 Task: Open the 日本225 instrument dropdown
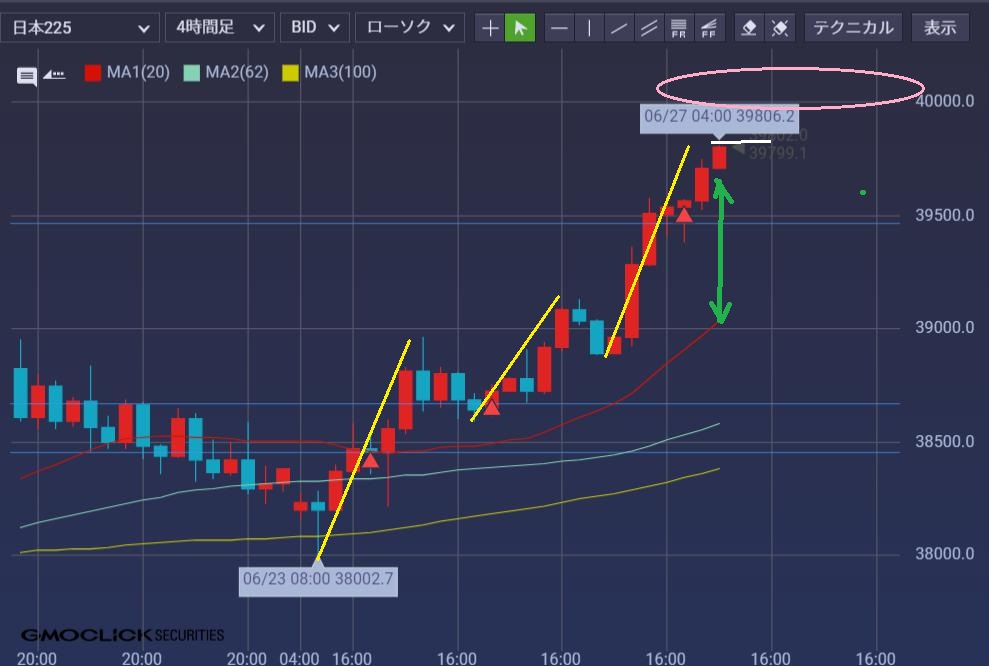point(80,28)
